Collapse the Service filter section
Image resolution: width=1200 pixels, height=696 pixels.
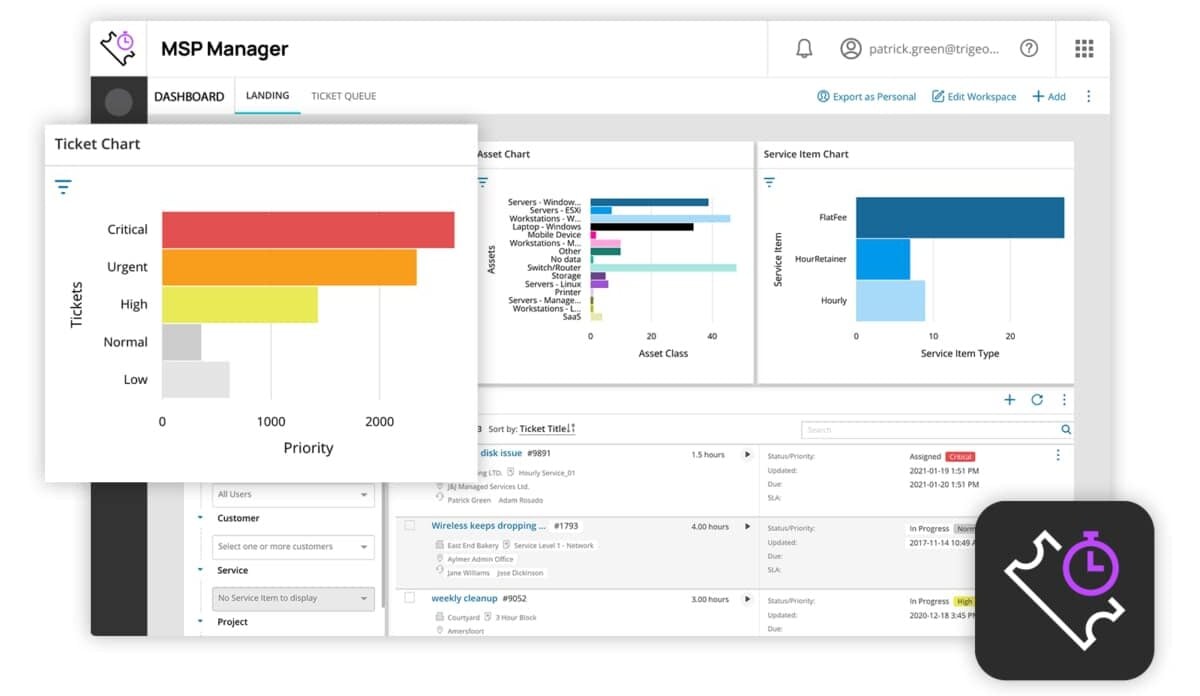[x=200, y=570]
